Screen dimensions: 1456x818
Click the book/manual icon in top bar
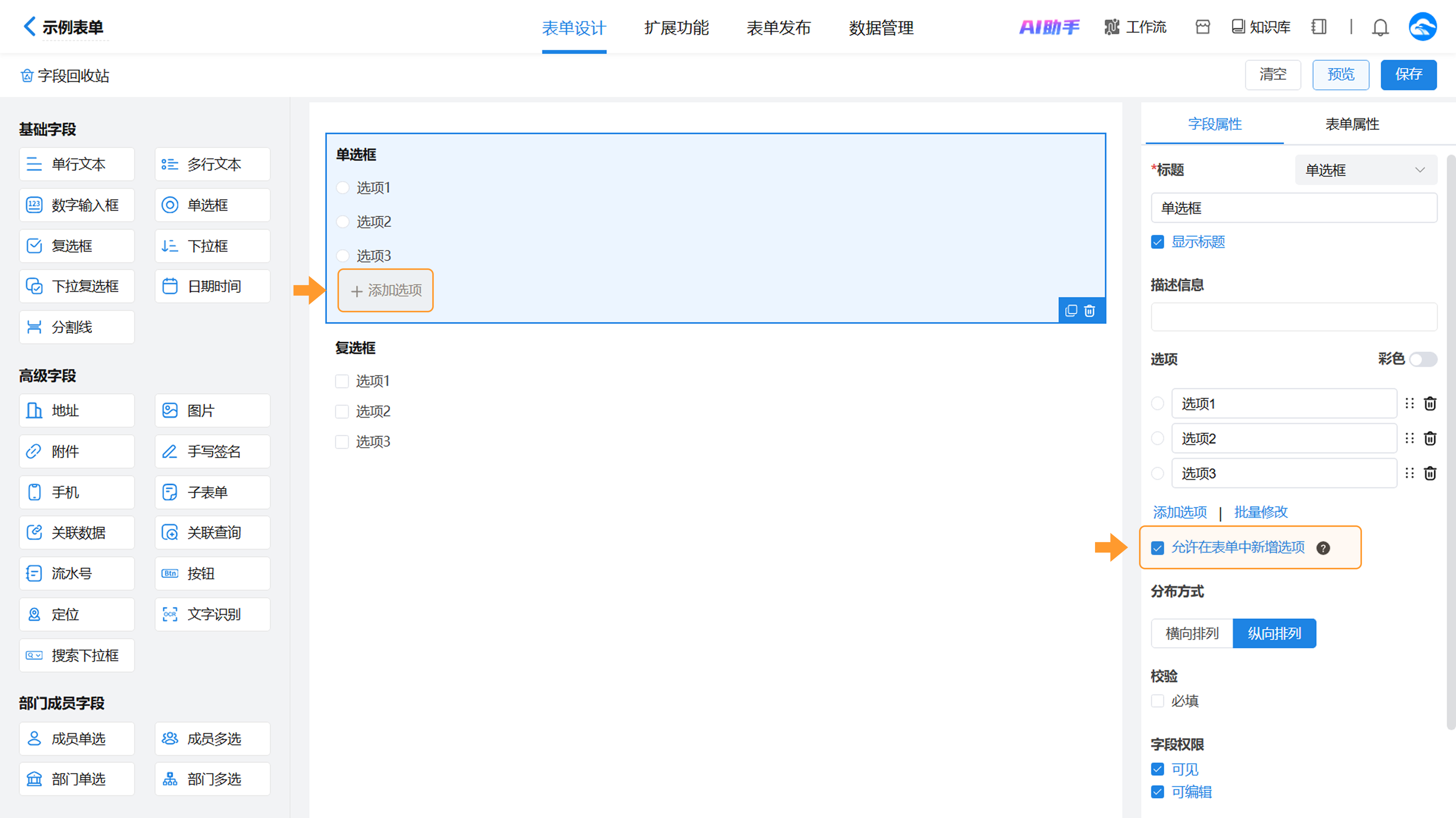[x=1319, y=27]
